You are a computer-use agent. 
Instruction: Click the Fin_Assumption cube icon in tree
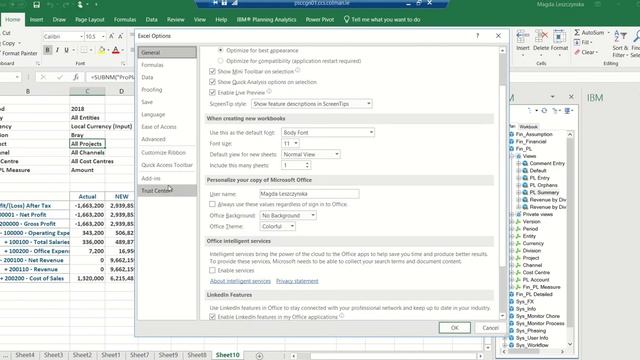[511, 134]
